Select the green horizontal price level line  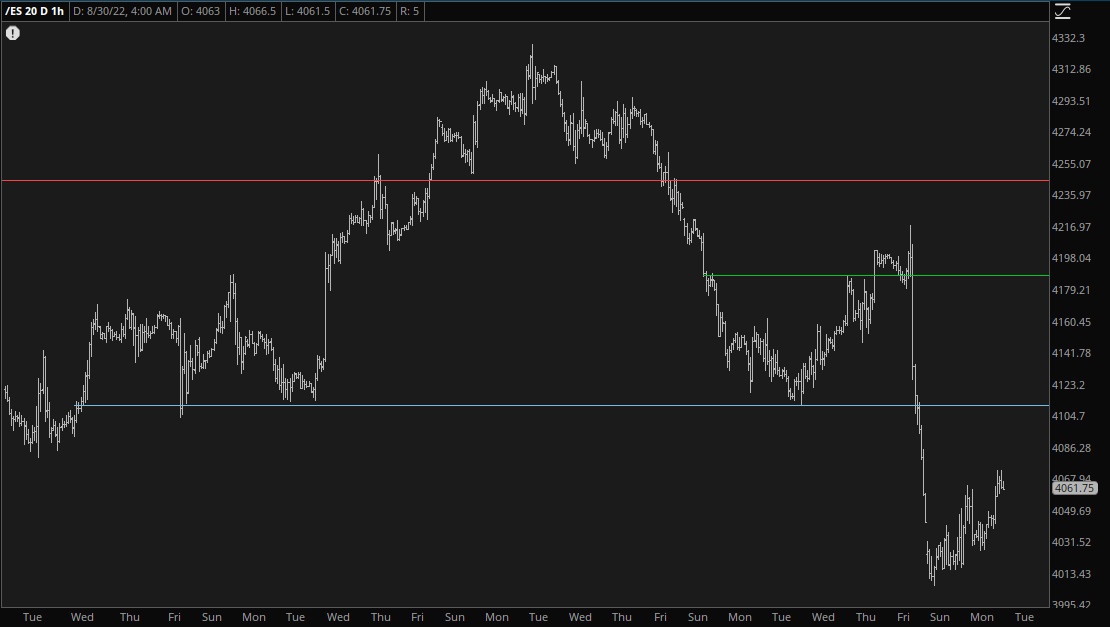tap(950, 275)
